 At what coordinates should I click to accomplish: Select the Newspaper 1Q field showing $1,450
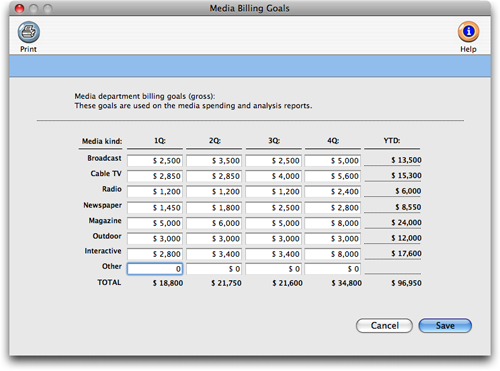(x=155, y=208)
